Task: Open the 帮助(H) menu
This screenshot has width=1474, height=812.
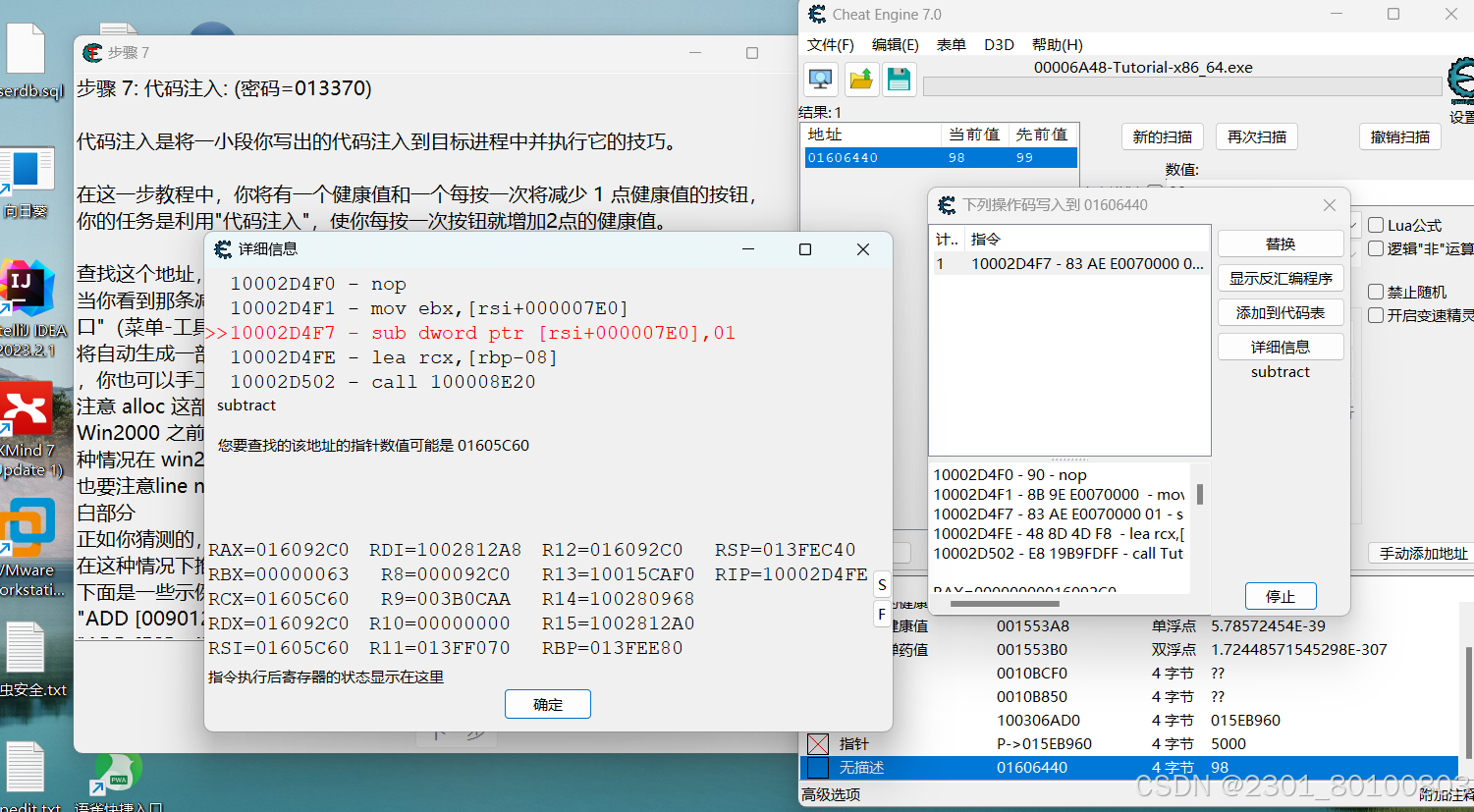Action: (x=1058, y=44)
